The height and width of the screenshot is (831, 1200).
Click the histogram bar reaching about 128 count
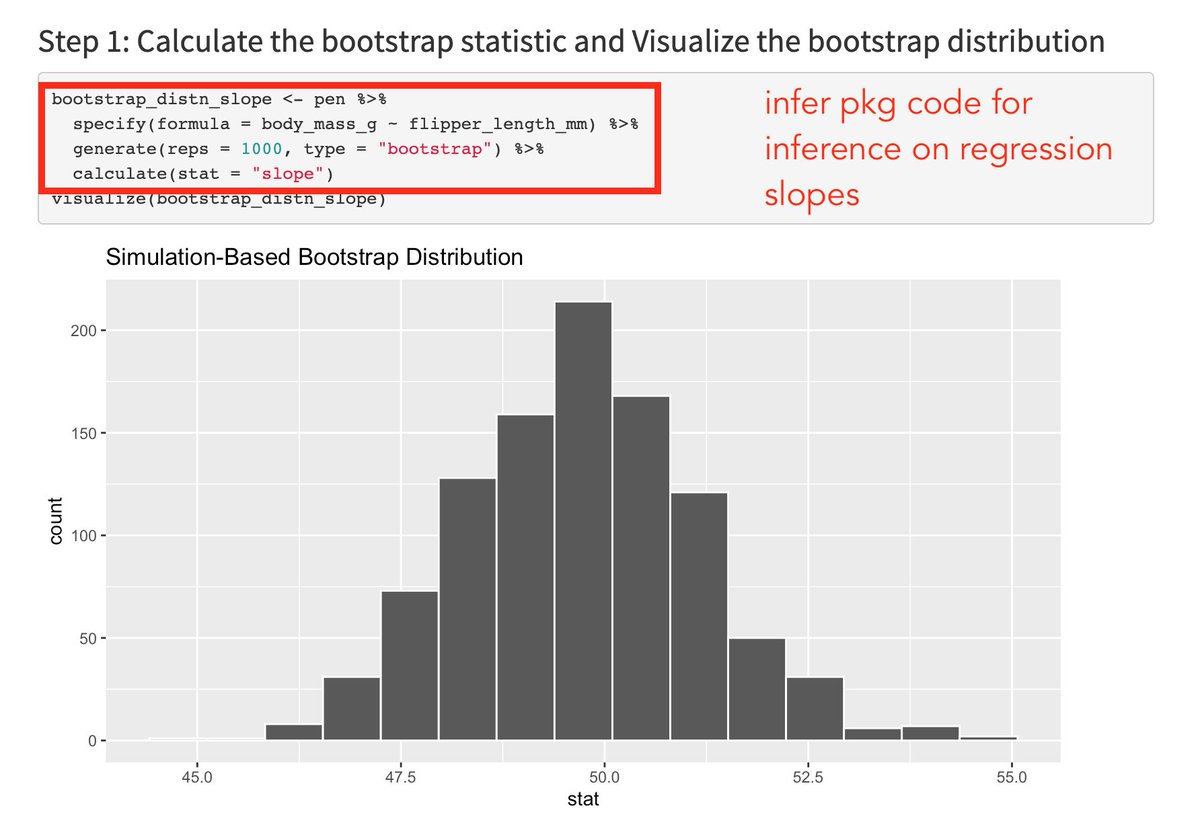468,609
